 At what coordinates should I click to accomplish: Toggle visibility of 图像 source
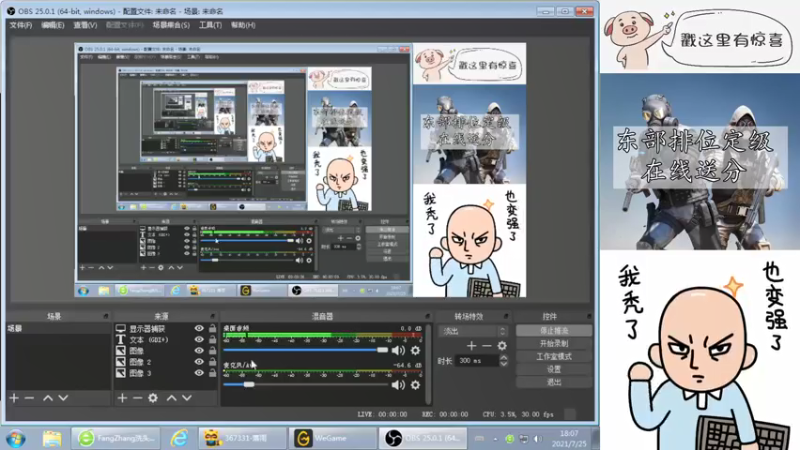pos(199,351)
